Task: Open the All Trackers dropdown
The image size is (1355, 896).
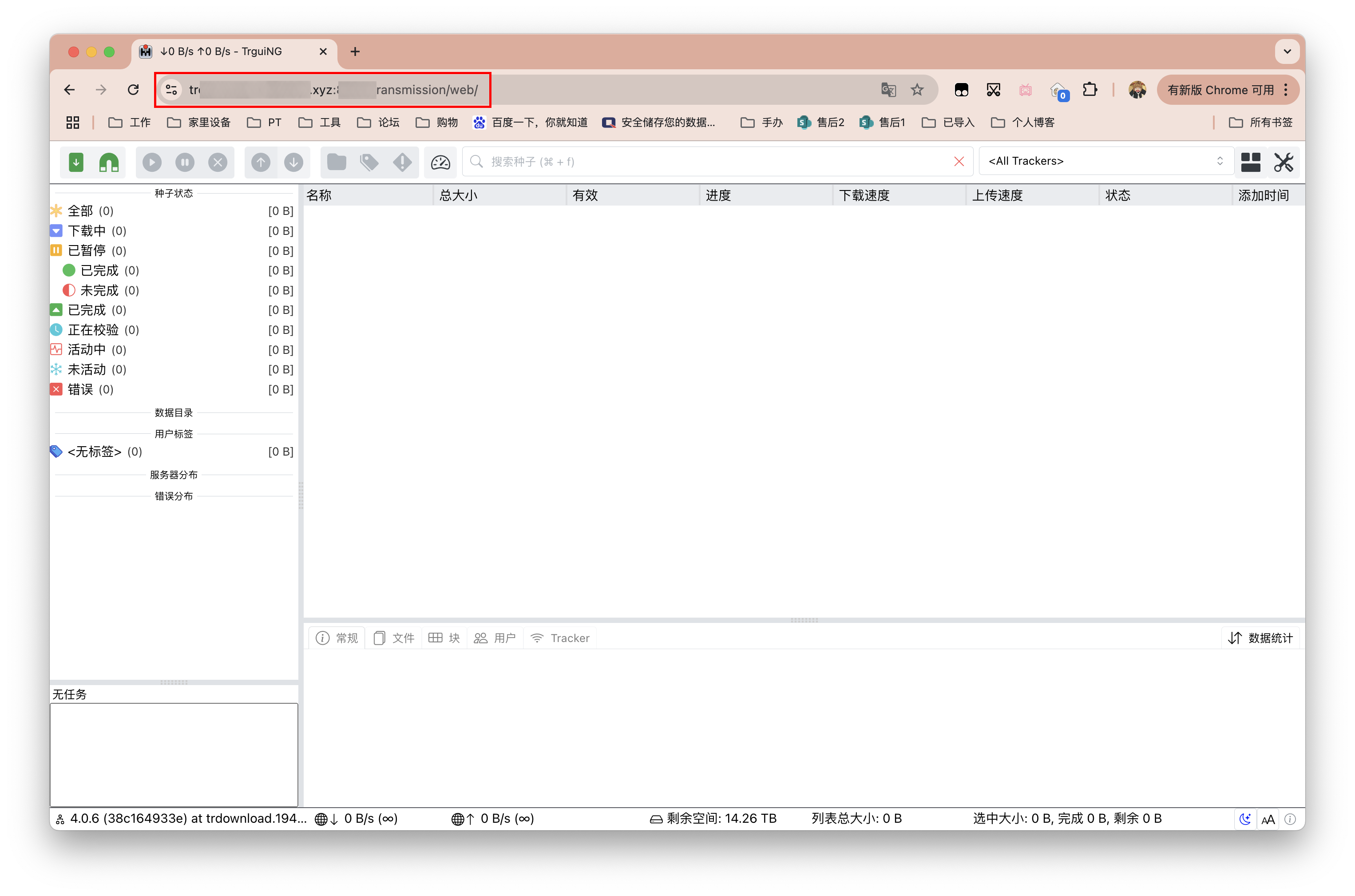Action: tap(1106, 161)
